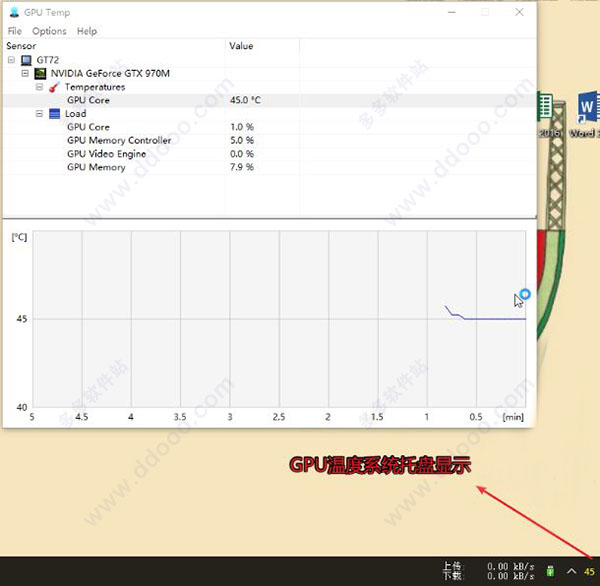Click the 7.9 % GPU Memory value
600x586 pixels.
242,167
